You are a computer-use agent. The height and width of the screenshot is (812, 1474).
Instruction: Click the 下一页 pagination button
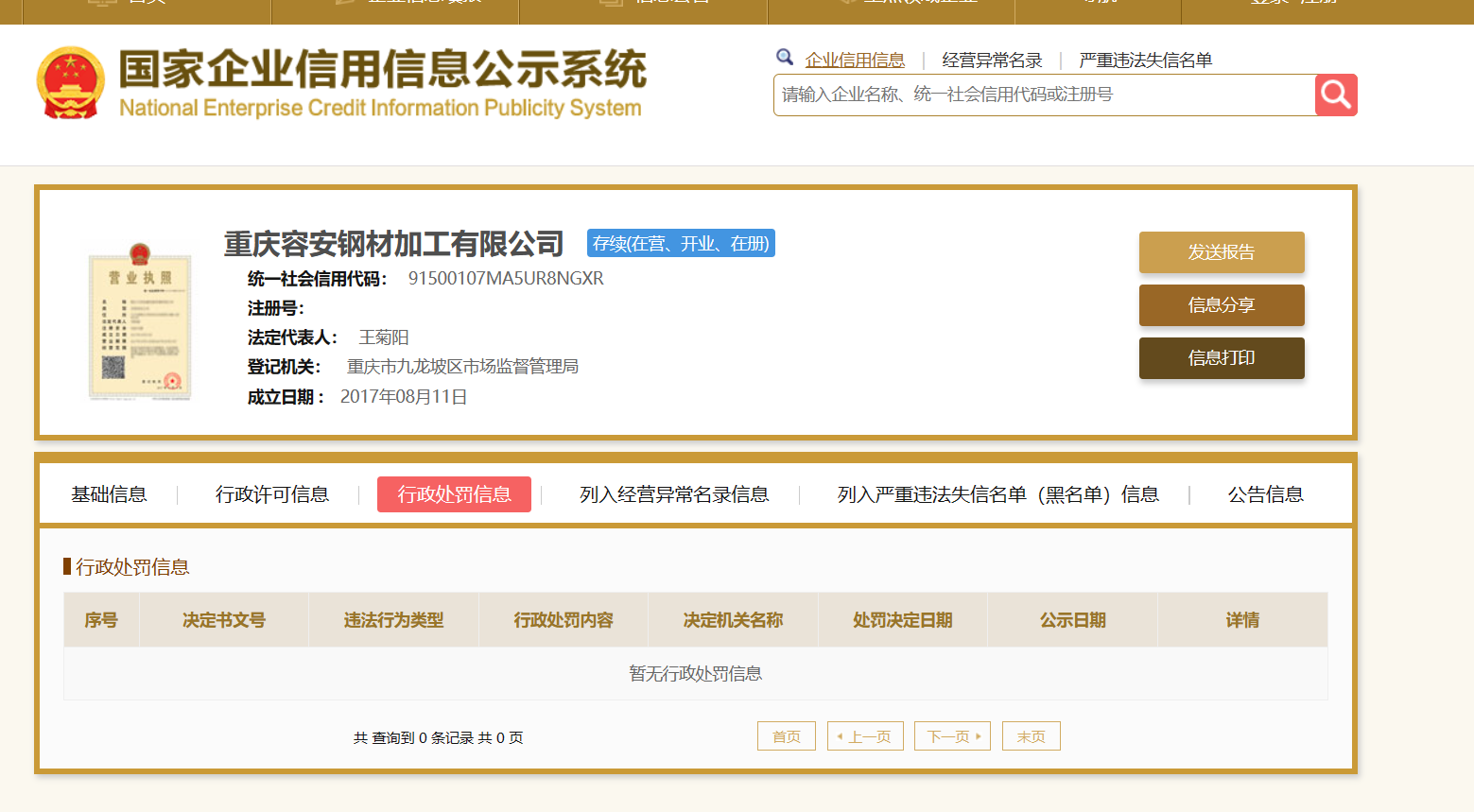click(952, 736)
